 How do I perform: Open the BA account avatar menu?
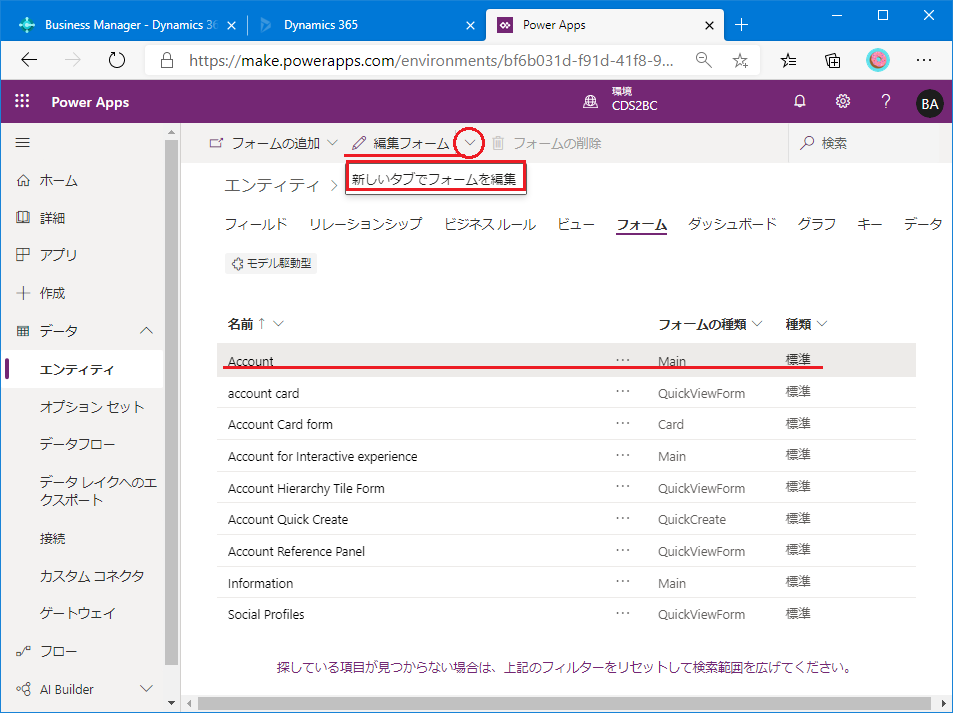(929, 104)
